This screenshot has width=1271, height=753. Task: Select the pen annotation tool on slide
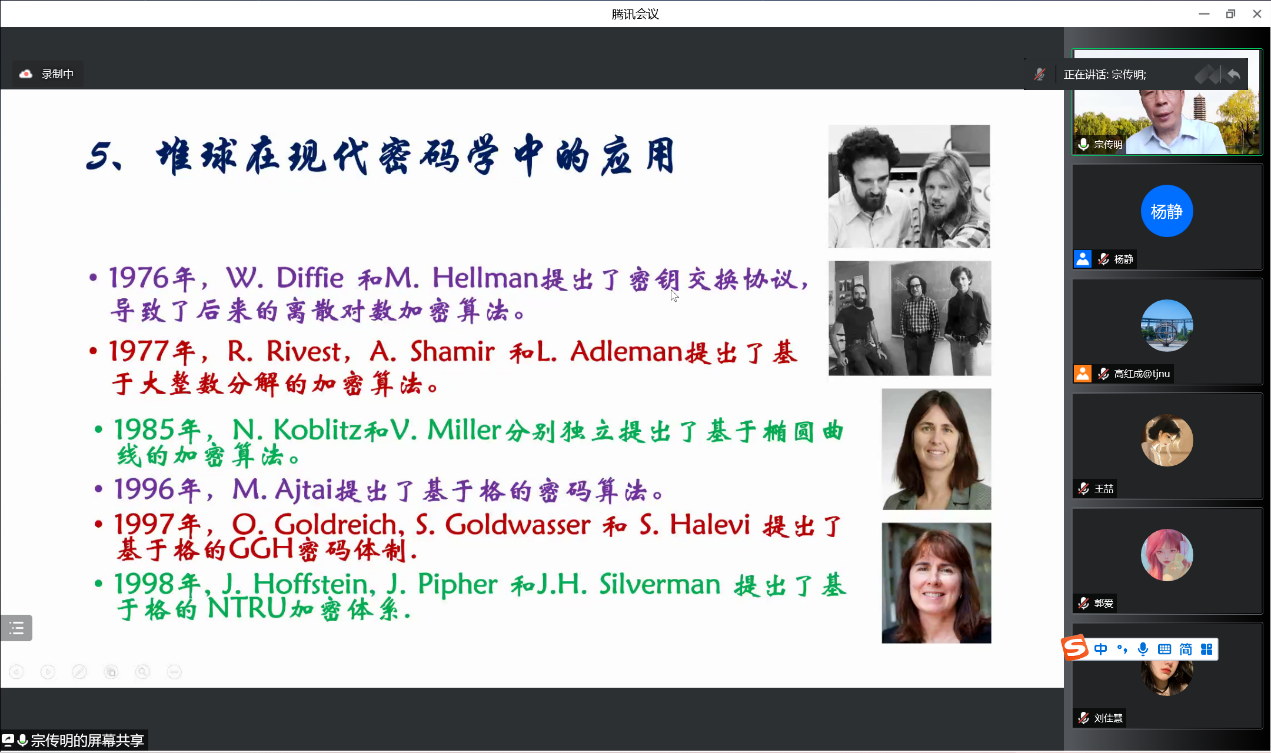[x=79, y=672]
